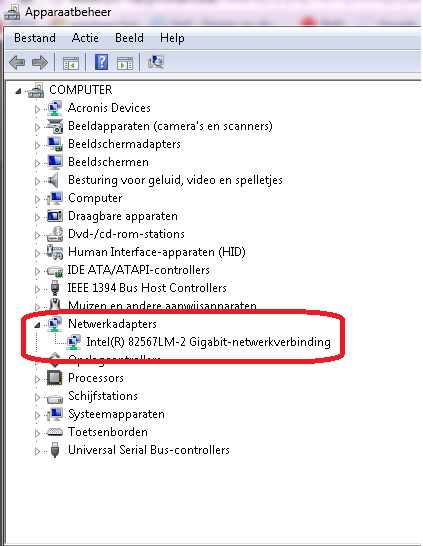Click the Back arrow toolbar icon
The height and width of the screenshot is (546, 423).
pos(17,63)
